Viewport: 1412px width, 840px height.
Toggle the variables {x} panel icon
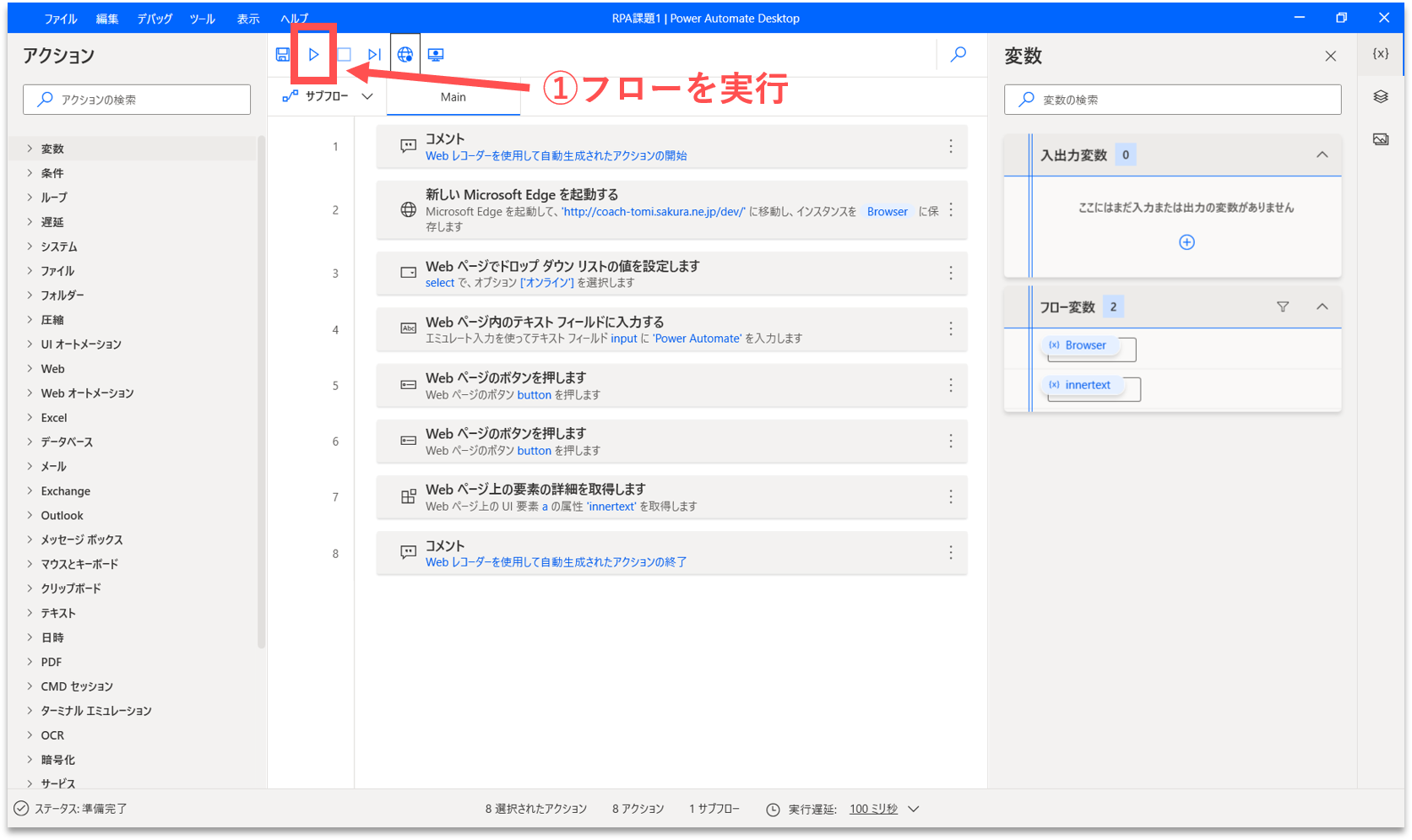pos(1381,53)
